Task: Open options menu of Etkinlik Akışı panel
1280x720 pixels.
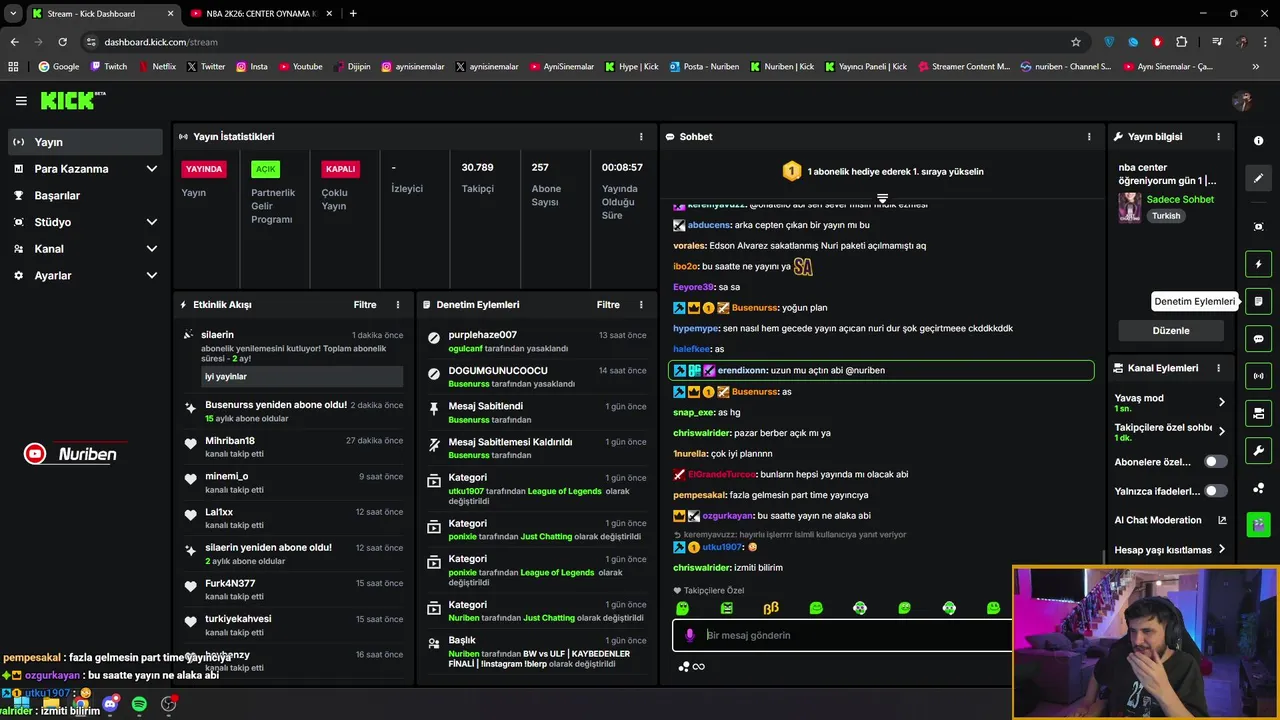Action: click(397, 305)
